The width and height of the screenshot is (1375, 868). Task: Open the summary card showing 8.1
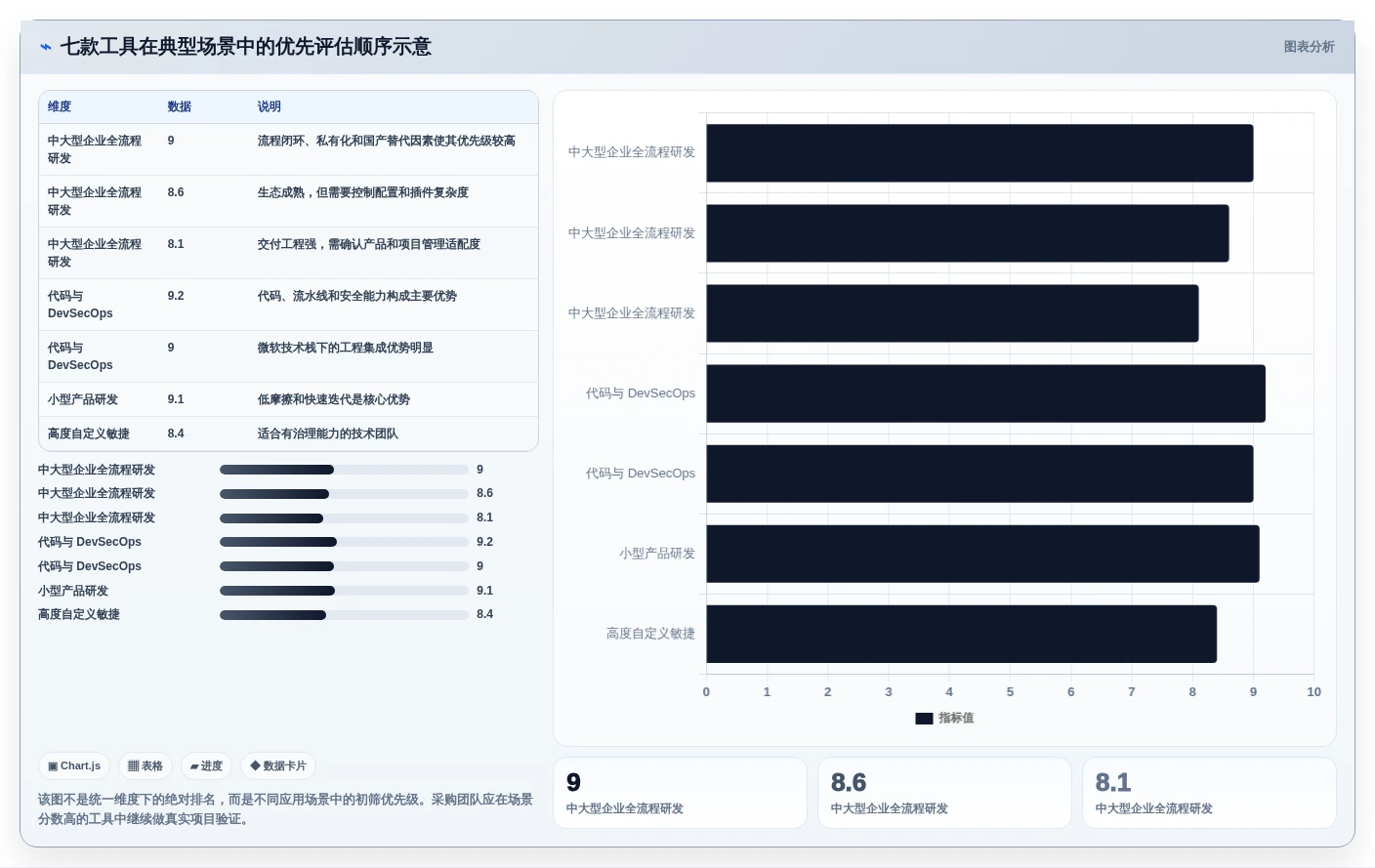[x=1209, y=793]
